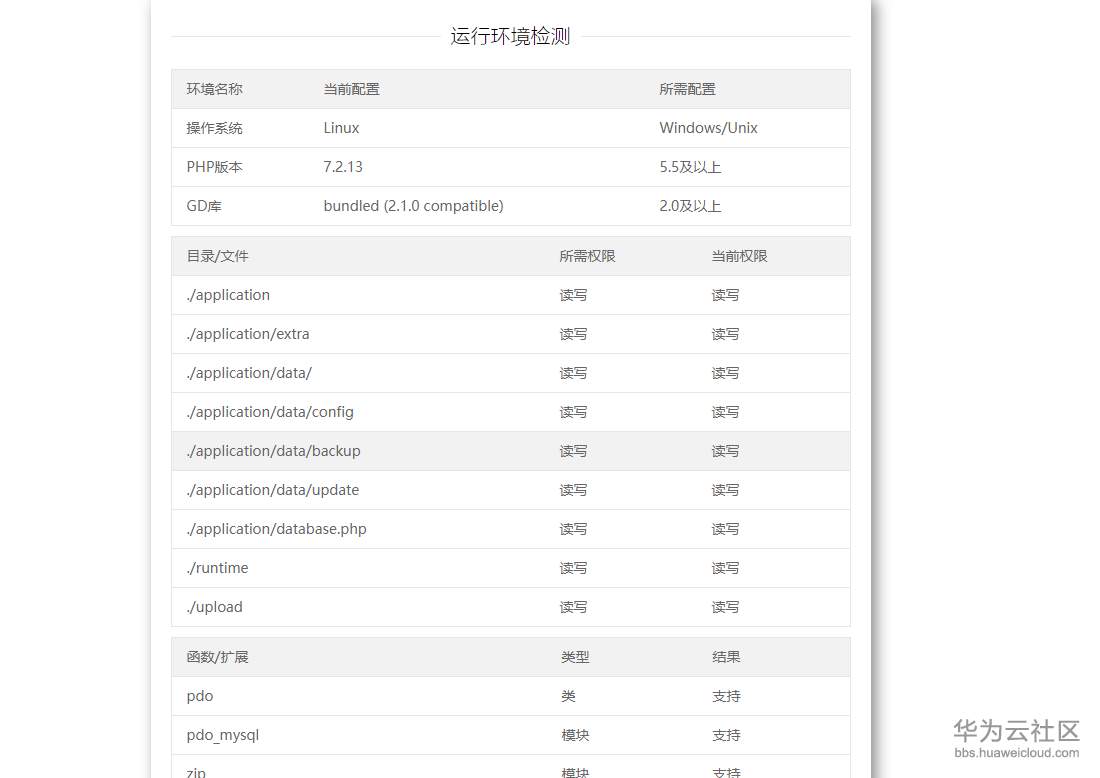
Task: Select the 当前配置 column header
Action: (x=351, y=89)
